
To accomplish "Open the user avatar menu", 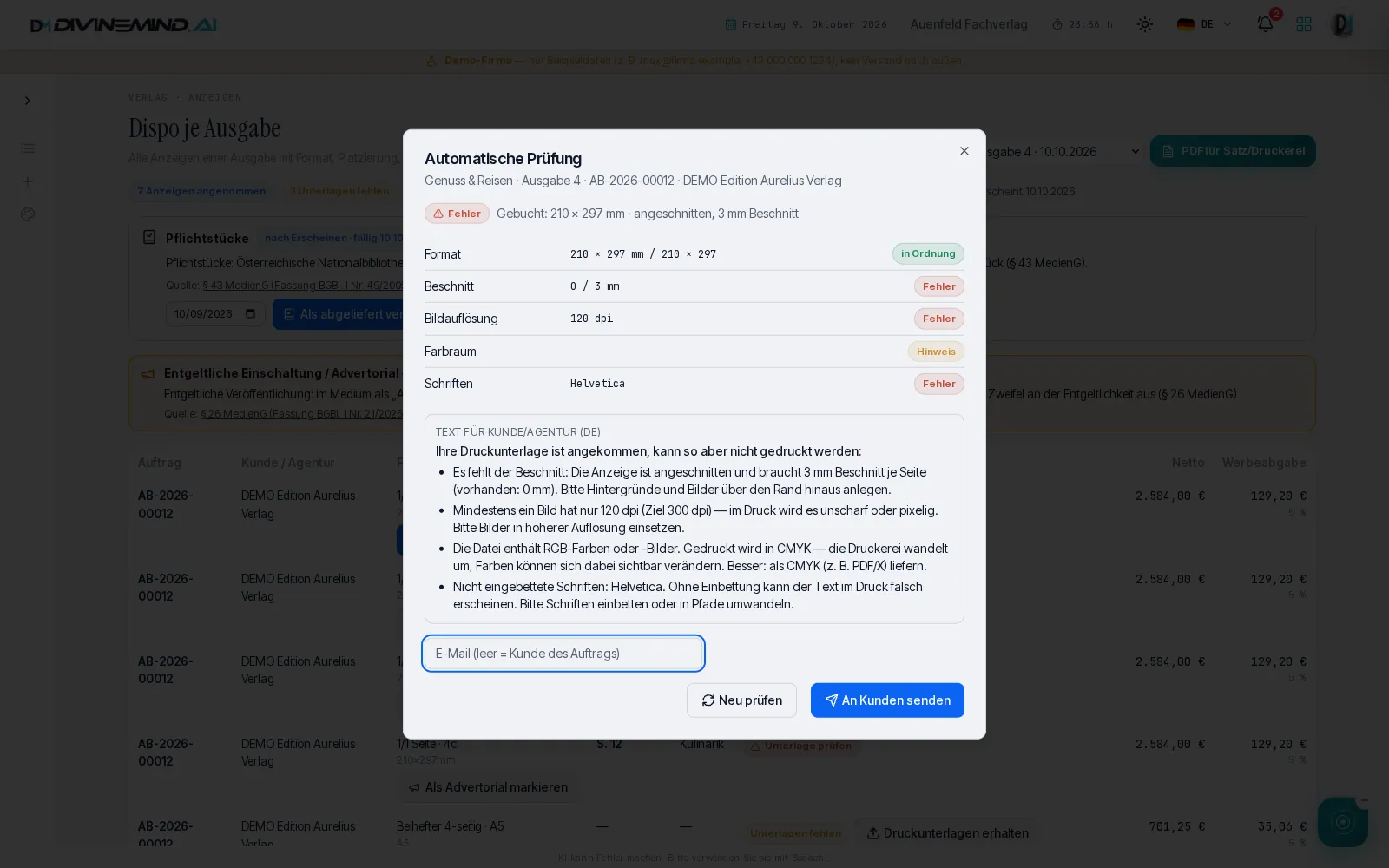I will coord(1342,24).
